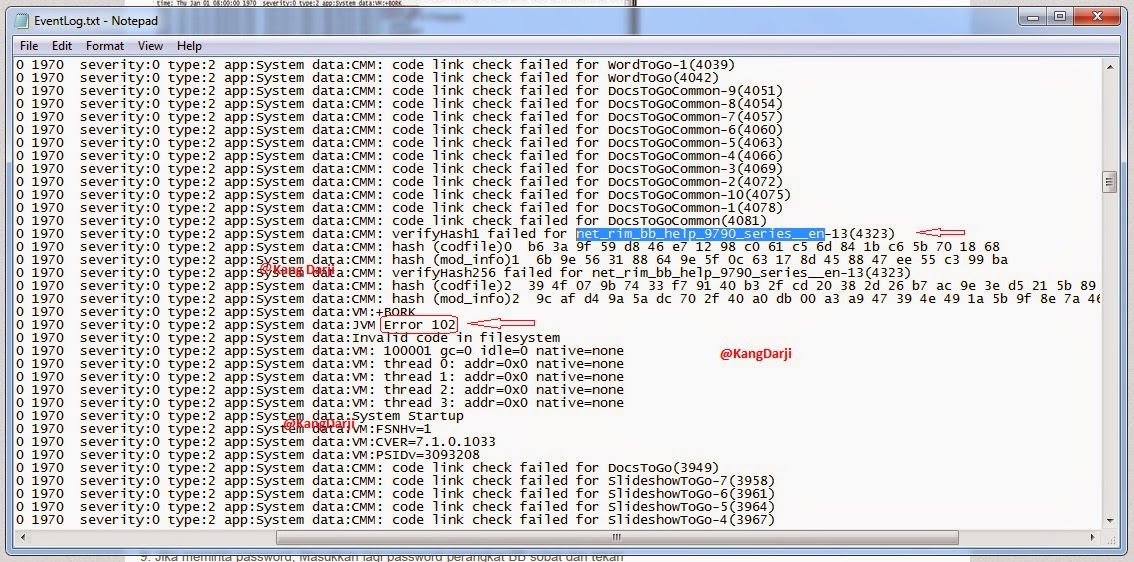Click the 'DocsToGoCommon-9(4051)' text
The width and height of the screenshot is (1134, 562).
click(696, 90)
